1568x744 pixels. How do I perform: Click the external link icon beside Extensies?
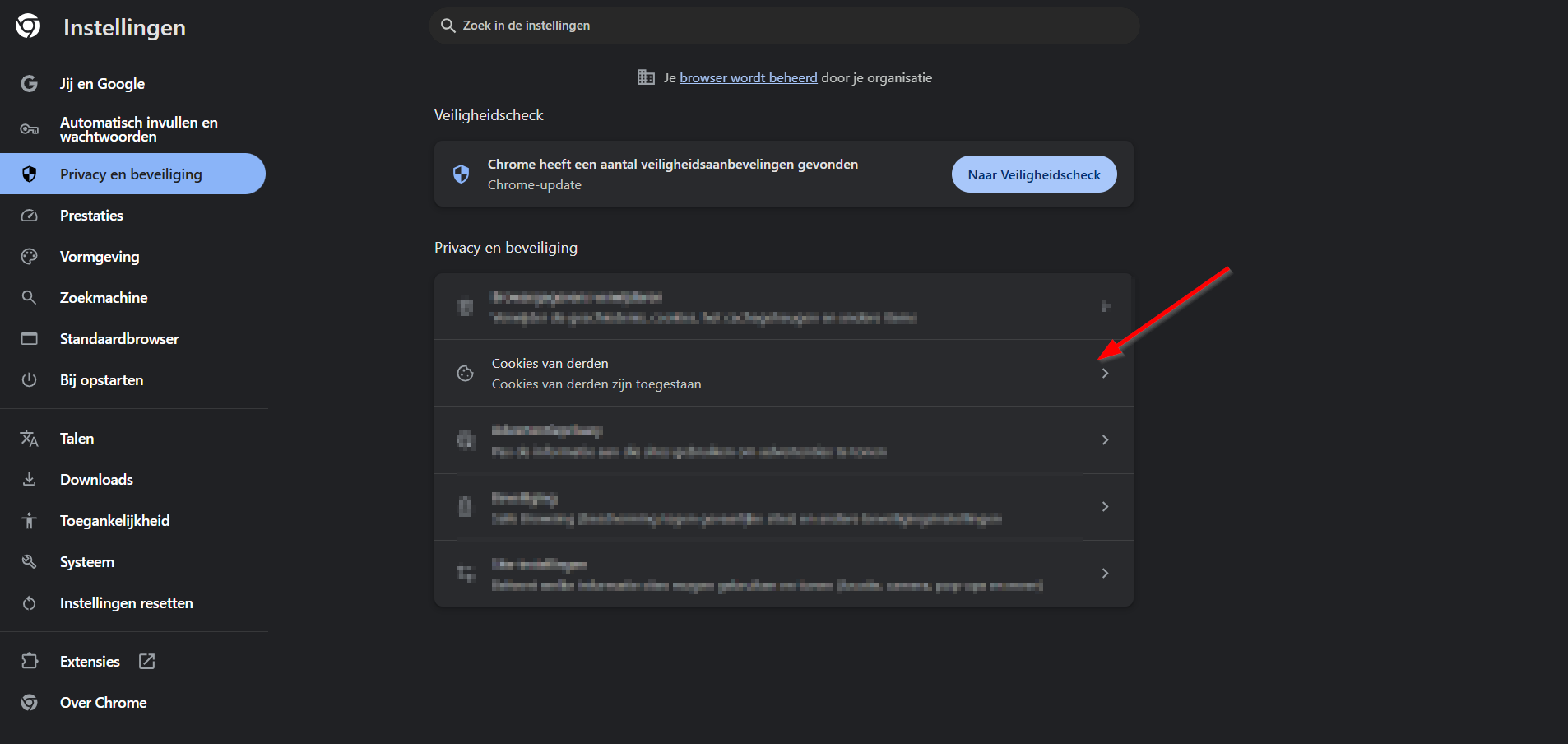[147, 662]
